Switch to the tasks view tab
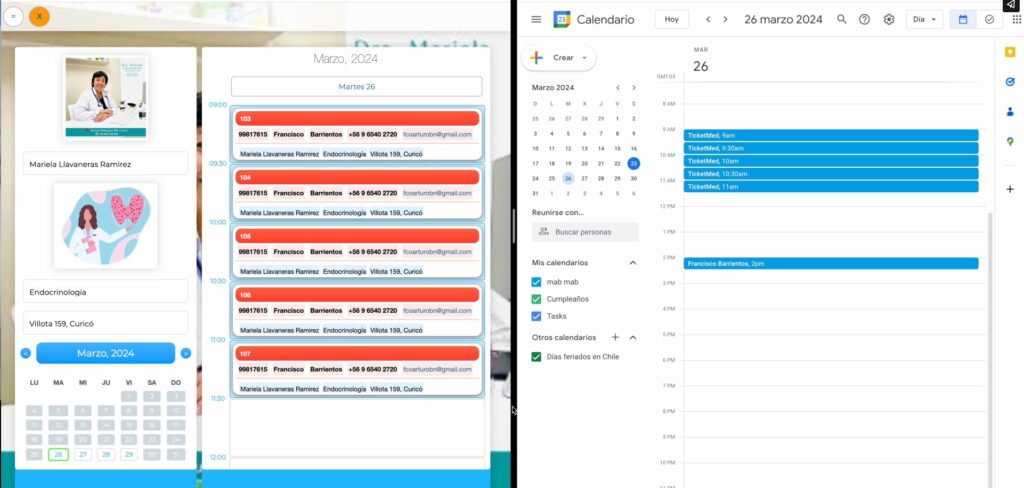1024x488 pixels. (x=989, y=19)
